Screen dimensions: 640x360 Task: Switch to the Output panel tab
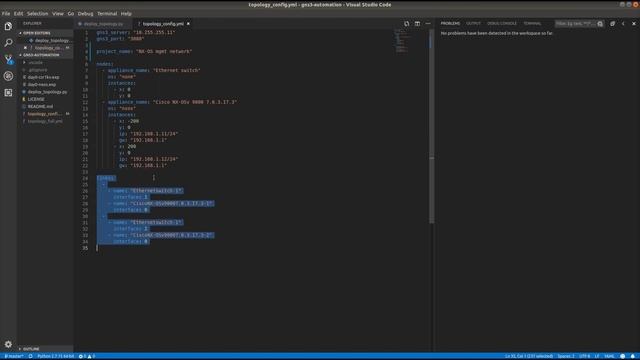tap(473, 24)
